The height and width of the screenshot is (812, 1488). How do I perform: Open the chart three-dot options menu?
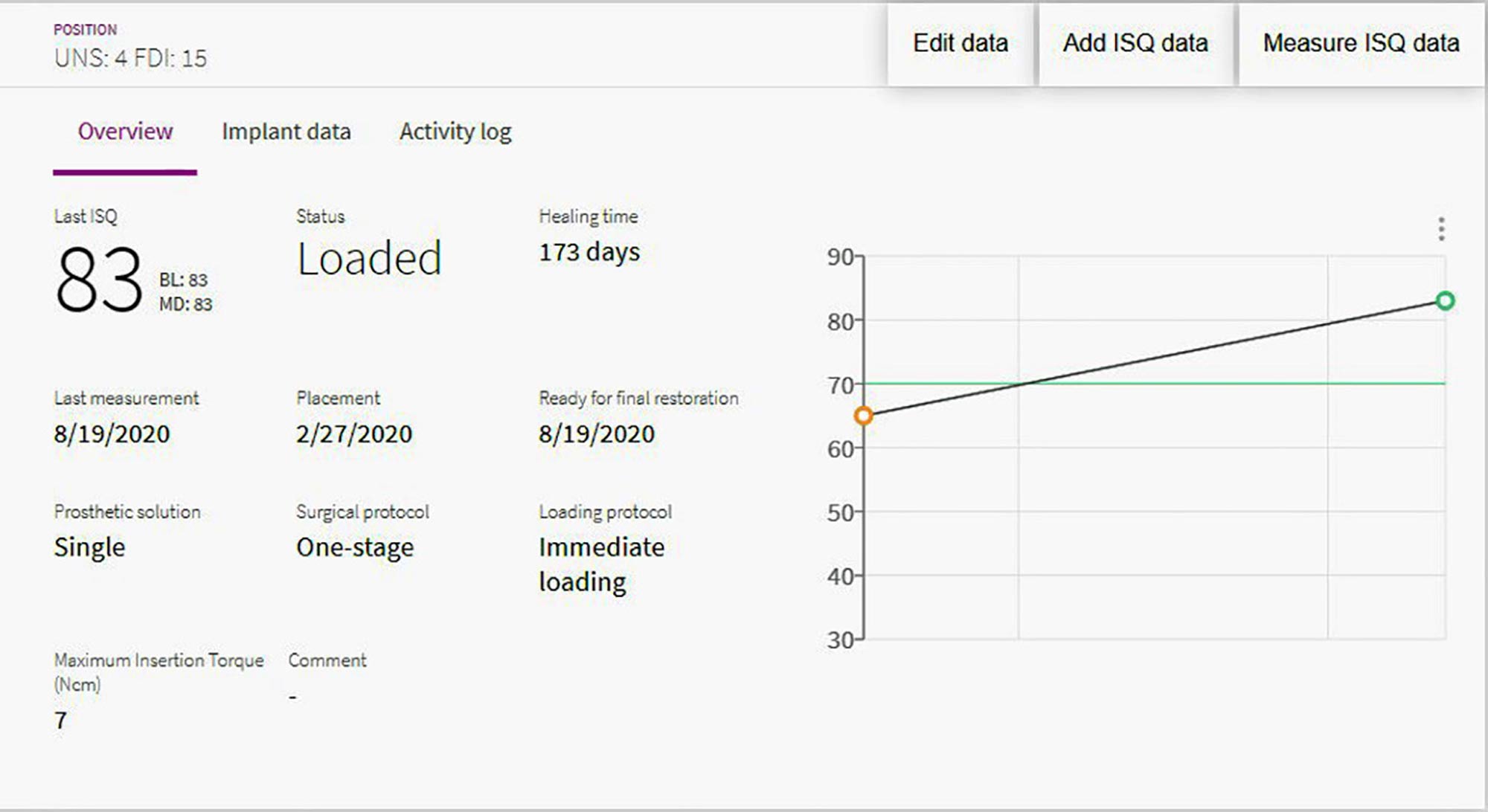click(1441, 229)
